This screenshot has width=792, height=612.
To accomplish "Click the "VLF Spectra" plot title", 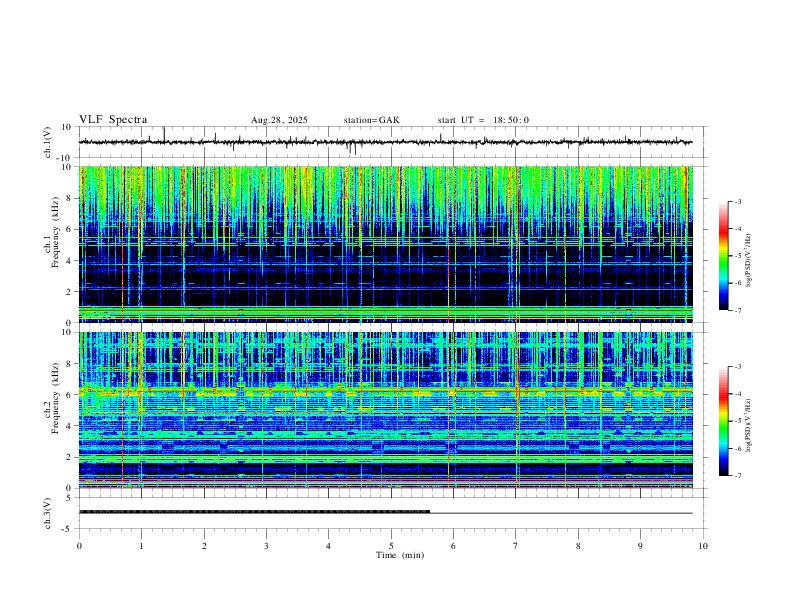I will pyautogui.click(x=113, y=120).
